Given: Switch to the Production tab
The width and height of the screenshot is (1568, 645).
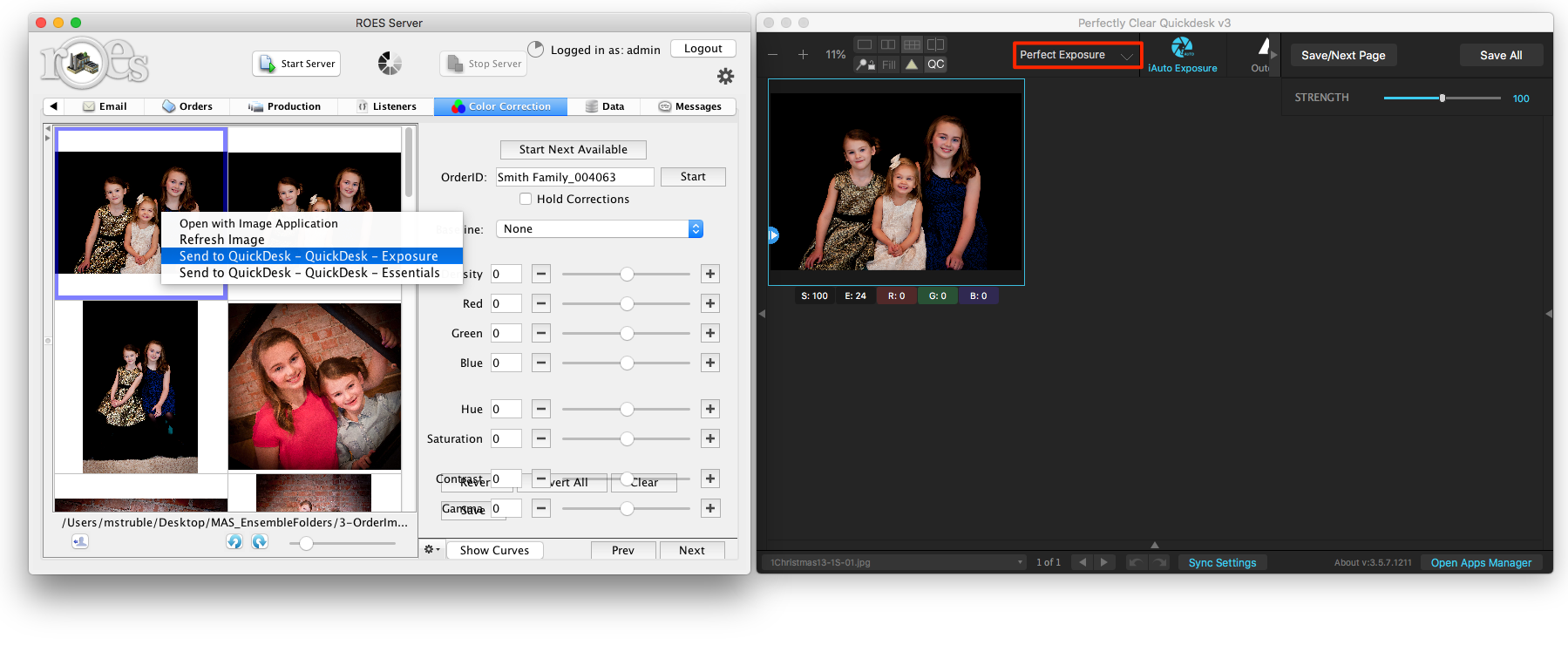Looking at the screenshot, I should point(285,106).
